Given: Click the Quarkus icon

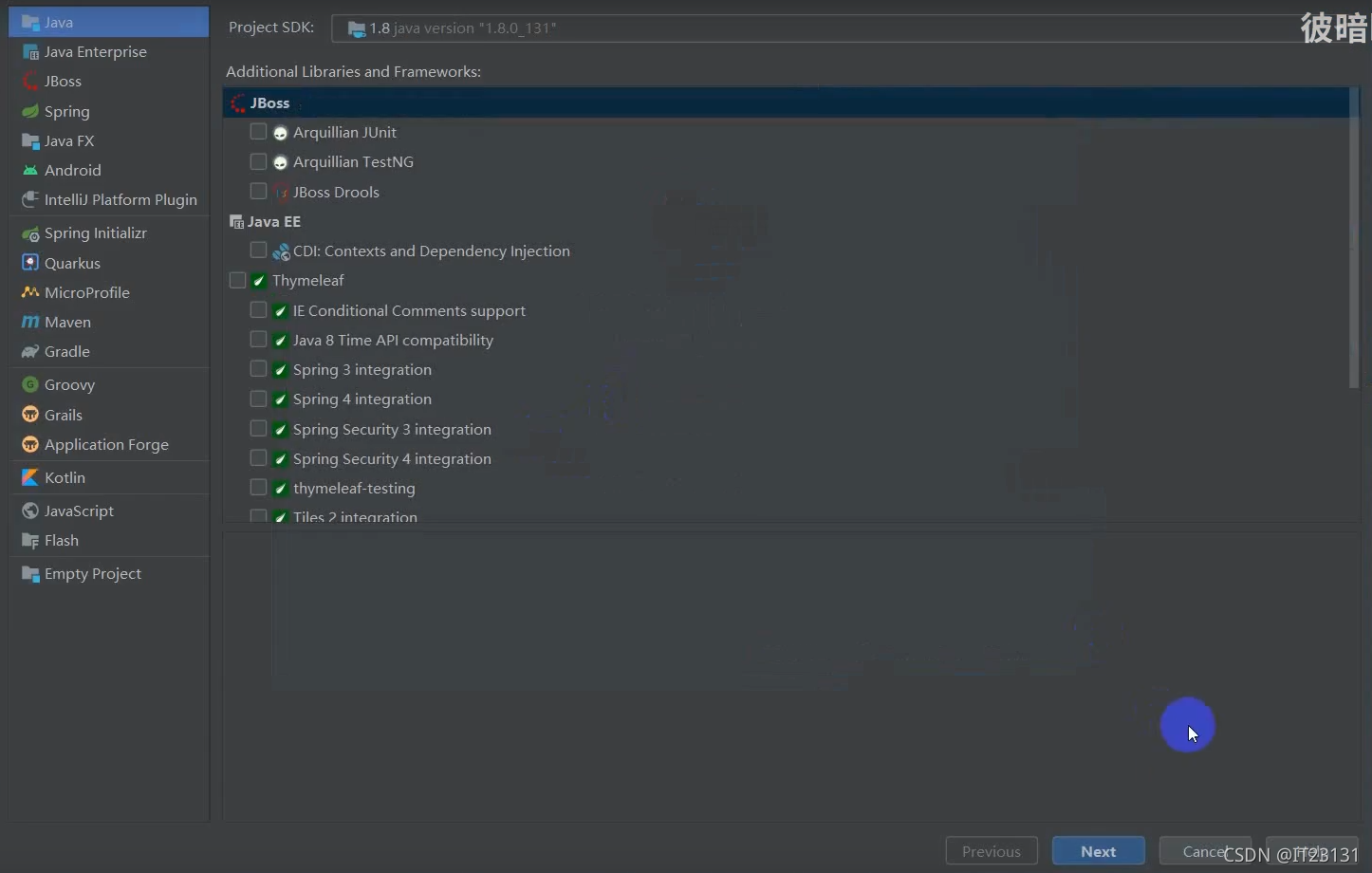Looking at the screenshot, I should coord(30,263).
